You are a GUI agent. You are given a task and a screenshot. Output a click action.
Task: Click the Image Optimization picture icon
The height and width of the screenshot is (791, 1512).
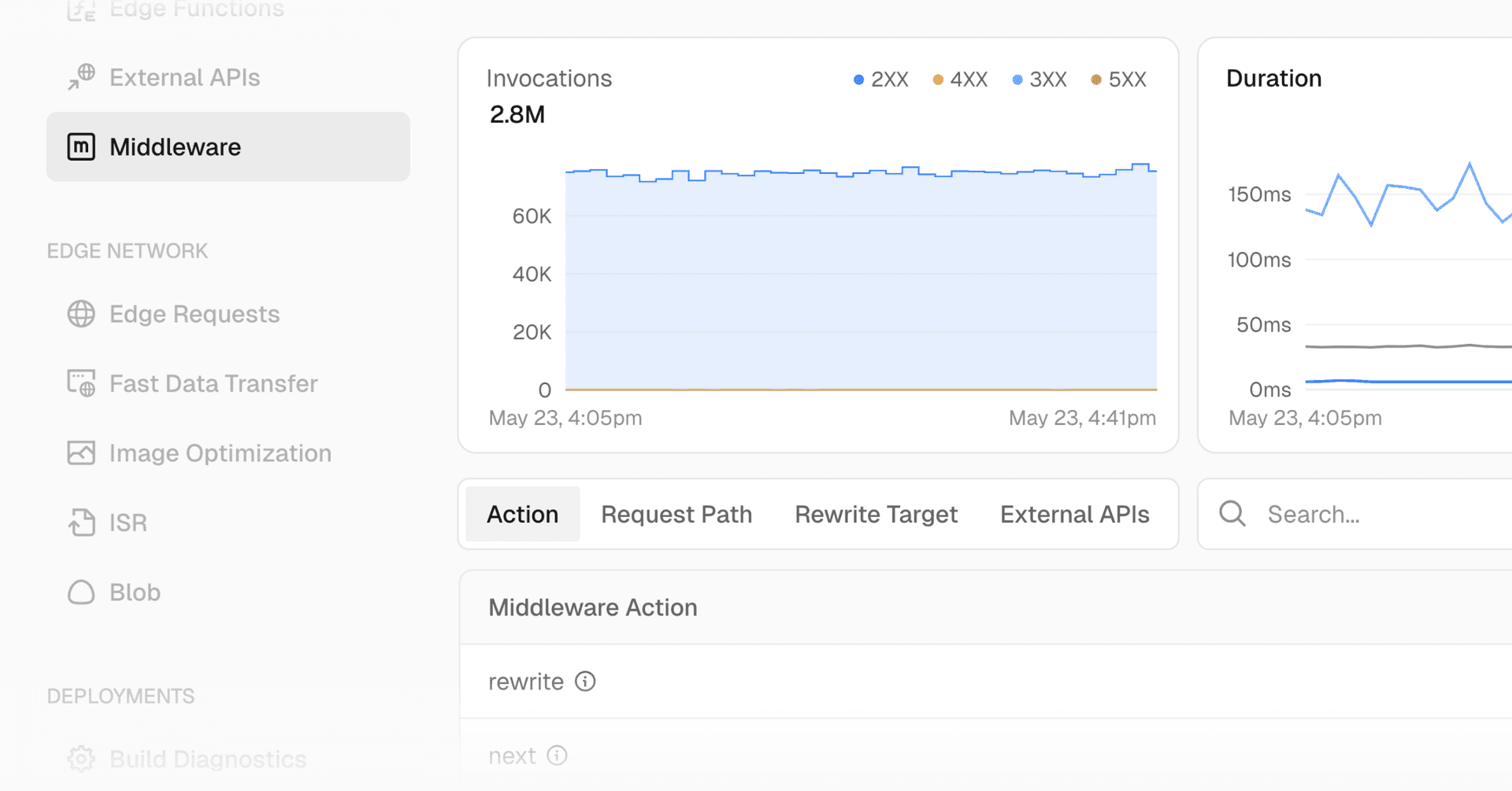pyautogui.click(x=81, y=453)
